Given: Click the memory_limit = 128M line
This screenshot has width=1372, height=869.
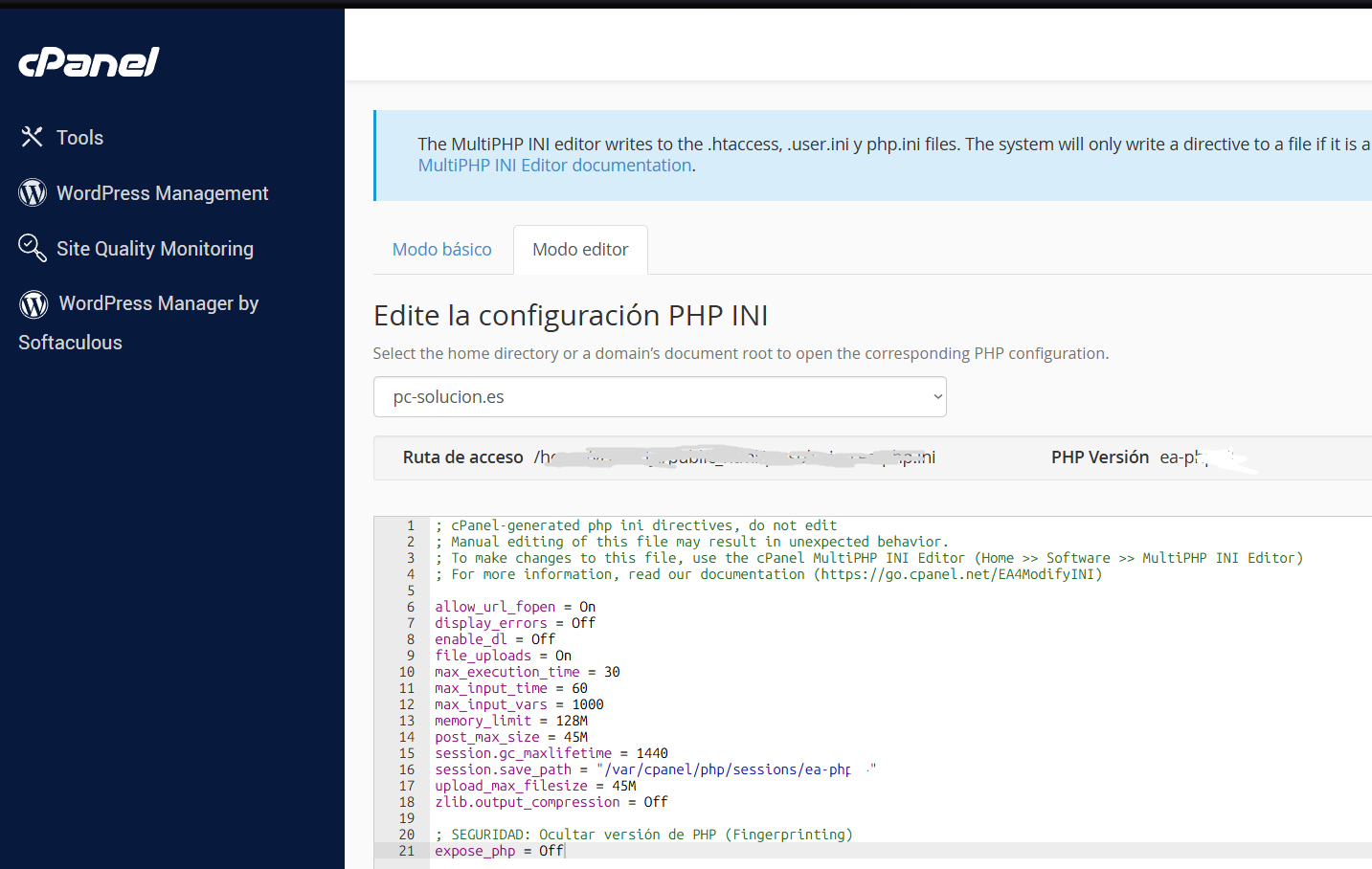Looking at the screenshot, I should point(511,721).
